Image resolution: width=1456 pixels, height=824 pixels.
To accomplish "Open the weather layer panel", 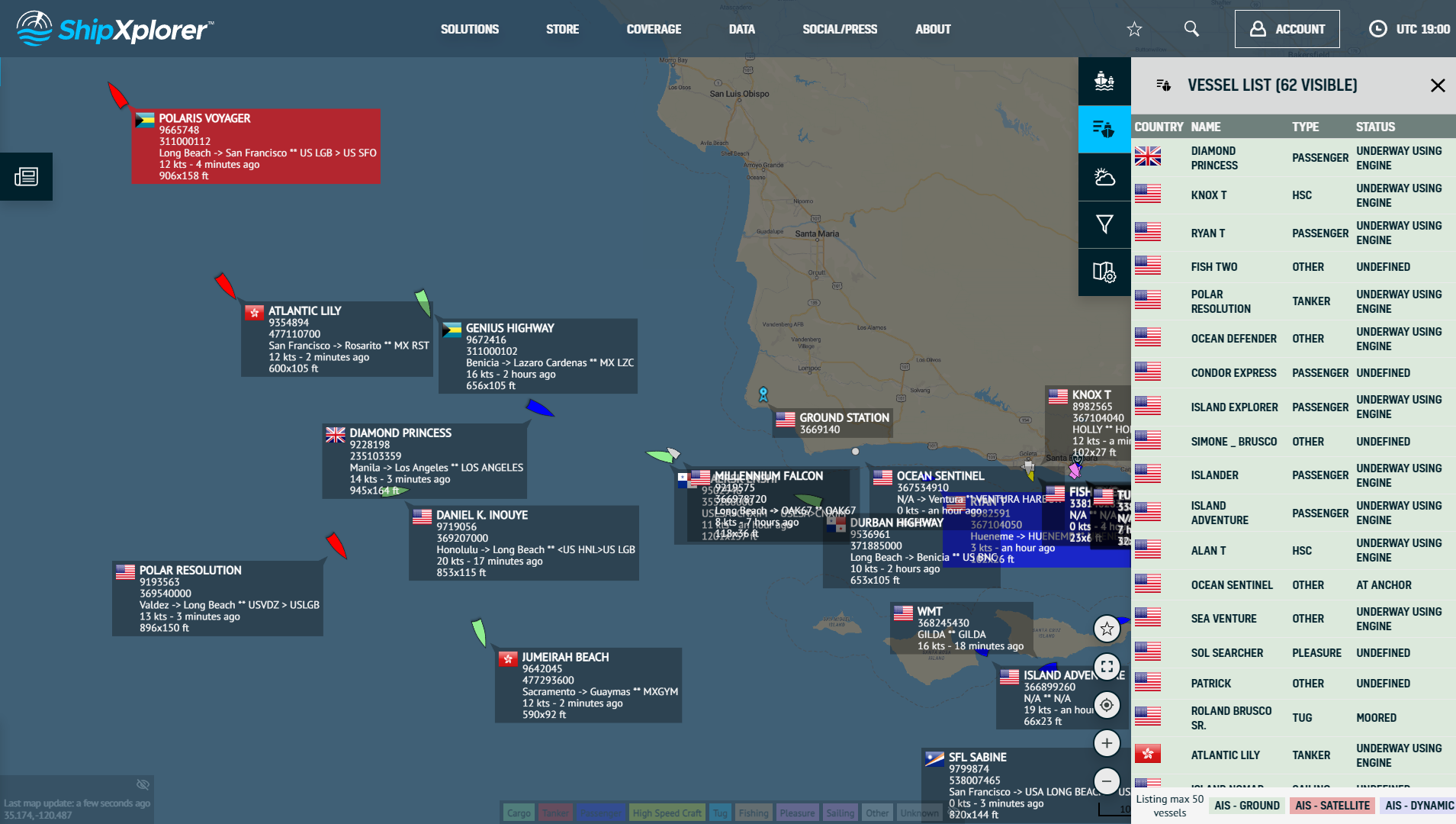I will (x=1104, y=177).
